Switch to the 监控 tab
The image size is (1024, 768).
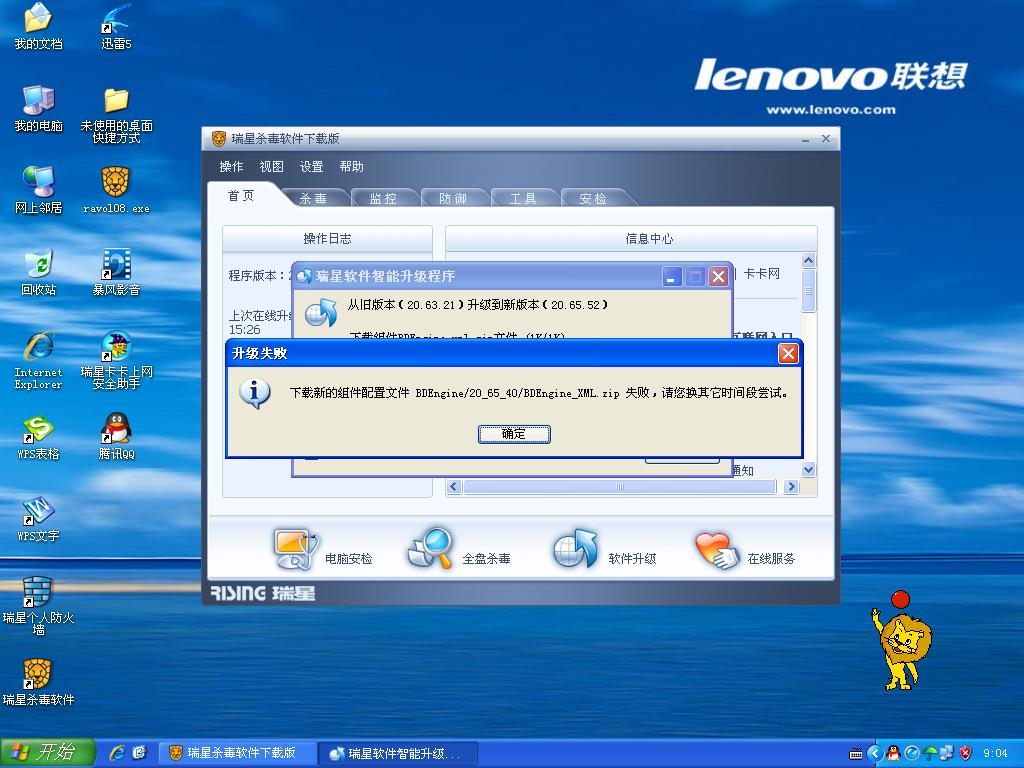pos(383,198)
